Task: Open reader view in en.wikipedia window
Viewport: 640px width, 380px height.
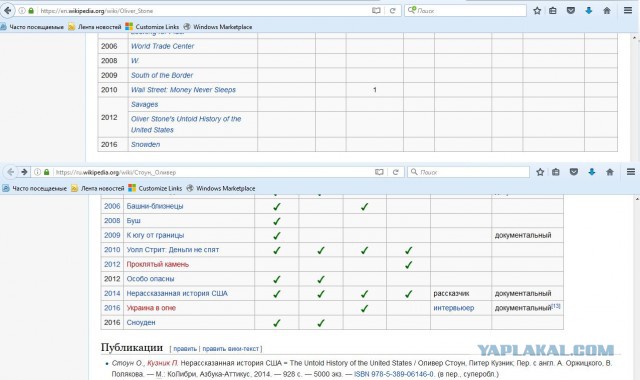Action: pyautogui.click(x=376, y=11)
